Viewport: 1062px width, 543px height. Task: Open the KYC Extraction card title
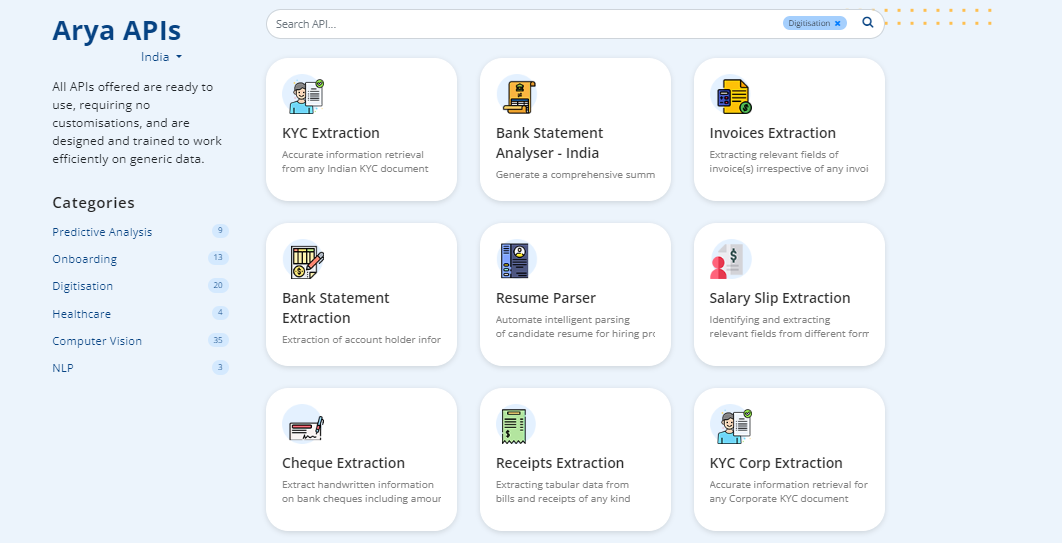[331, 133]
